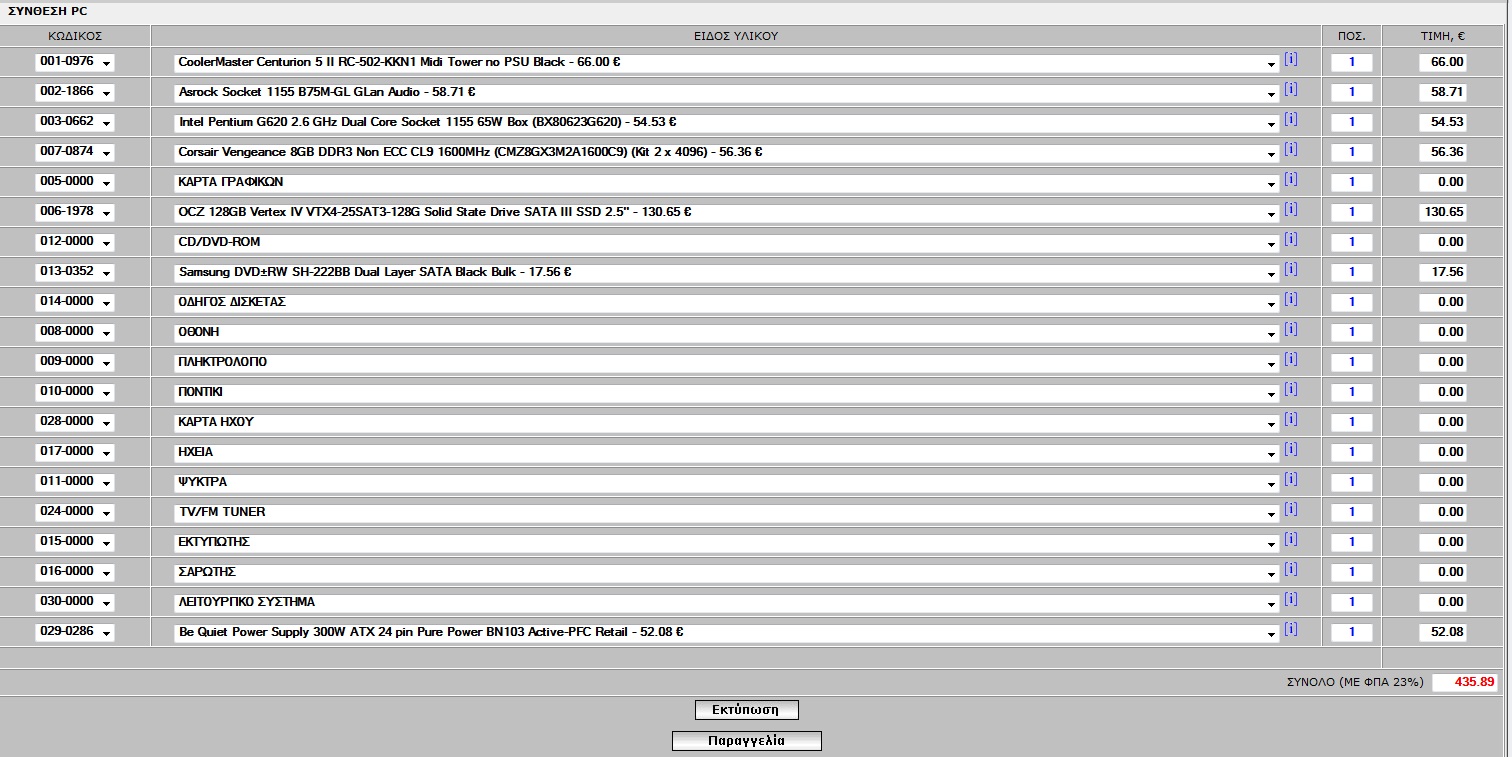This screenshot has height=757, width=1512.
Task: Expand the ΨΥΚΤΡΑ product dropdown
Action: tap(727, 482)
